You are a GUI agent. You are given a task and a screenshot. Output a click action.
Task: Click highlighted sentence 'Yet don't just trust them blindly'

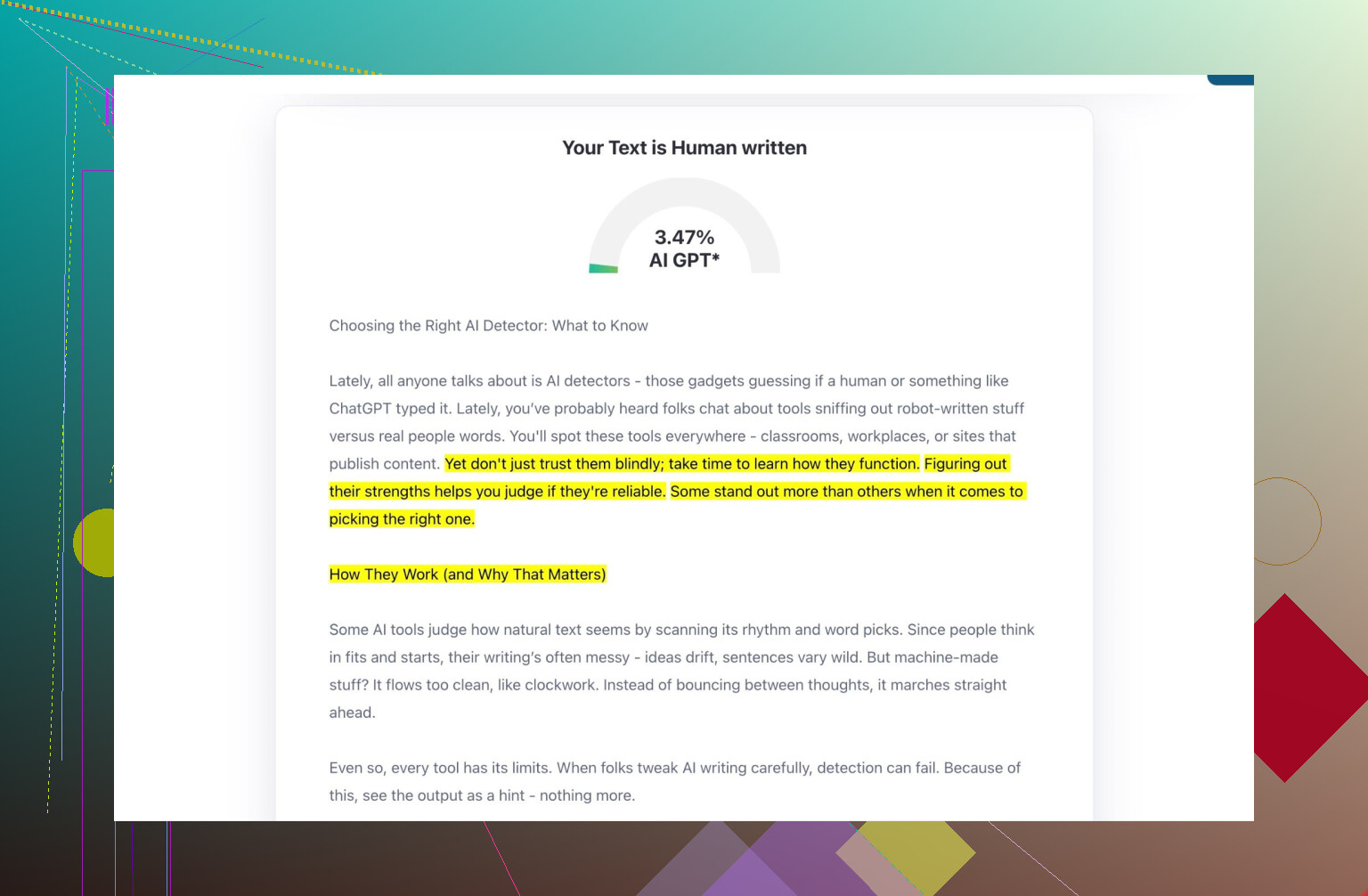(681, 464)
